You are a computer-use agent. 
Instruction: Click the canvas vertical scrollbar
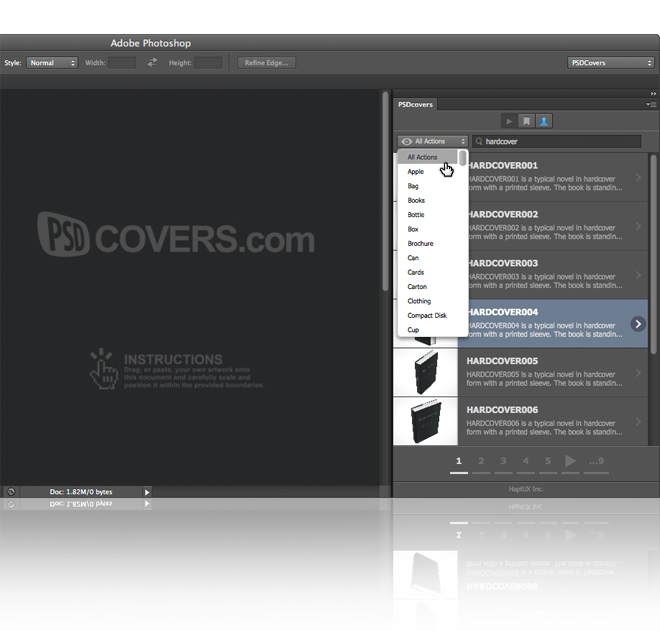[x=385, y=192]
